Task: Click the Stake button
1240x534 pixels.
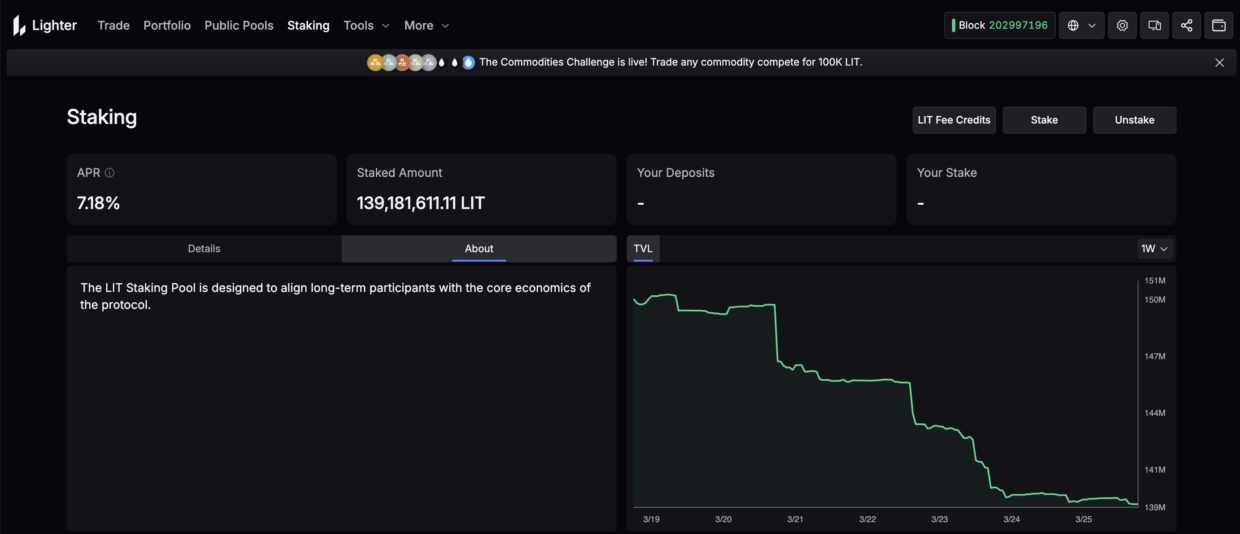Action: 1044,120
